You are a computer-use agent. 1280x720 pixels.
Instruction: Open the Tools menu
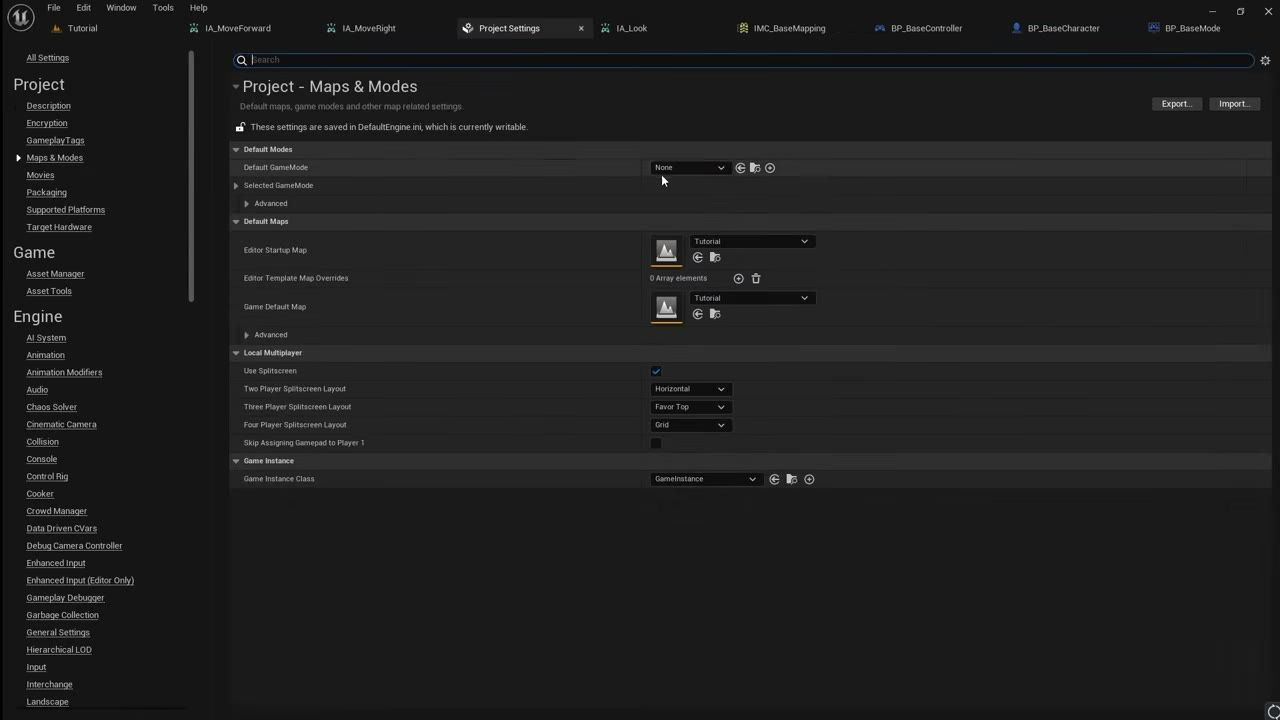point(163,8)
